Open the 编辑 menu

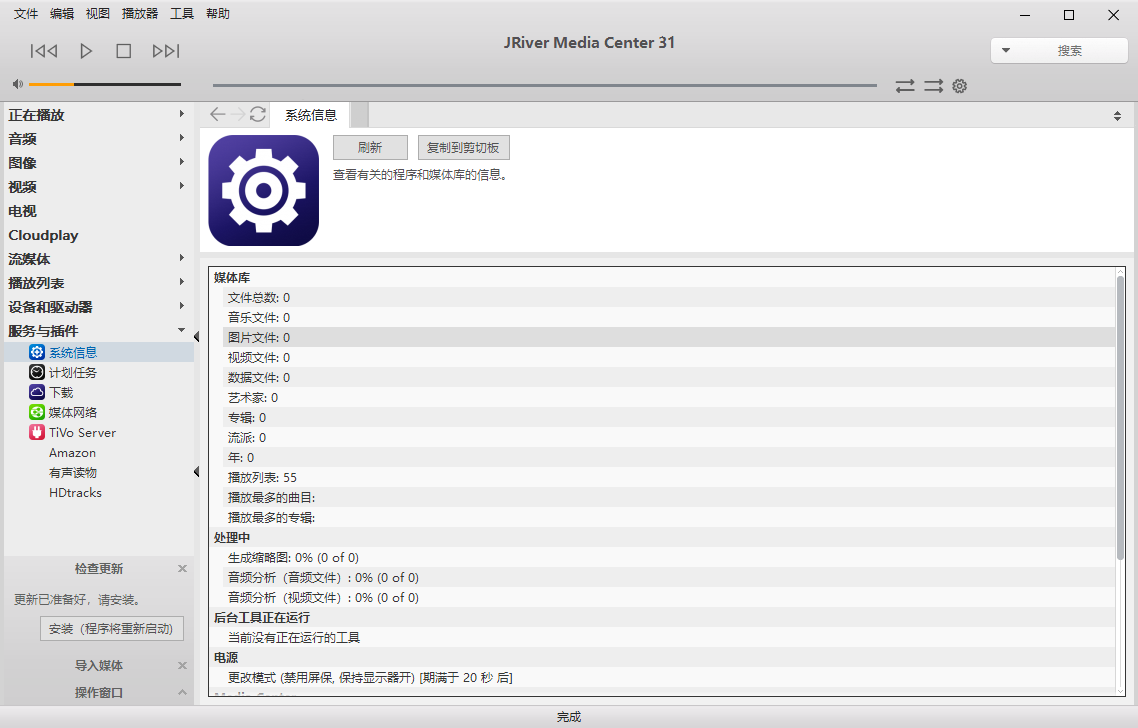coord(62,14)
